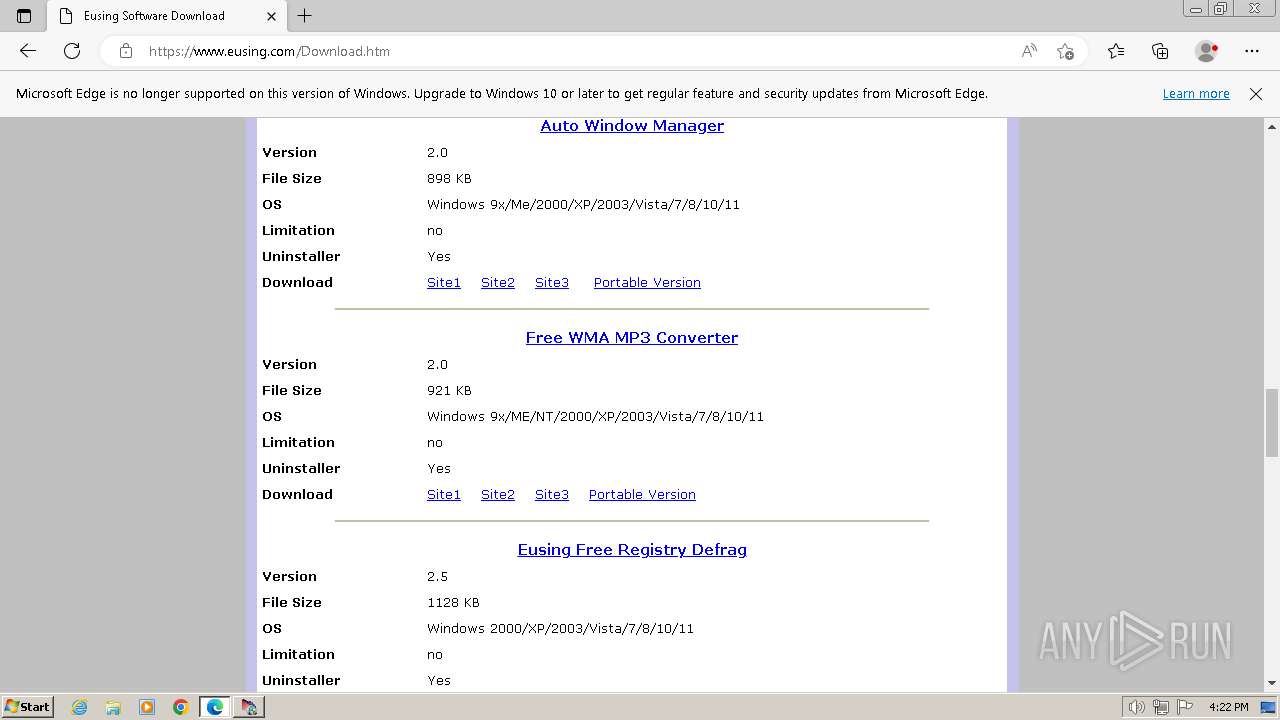Restore down the browser window
The image size is (1280, 720).
tap(1220, 9)
